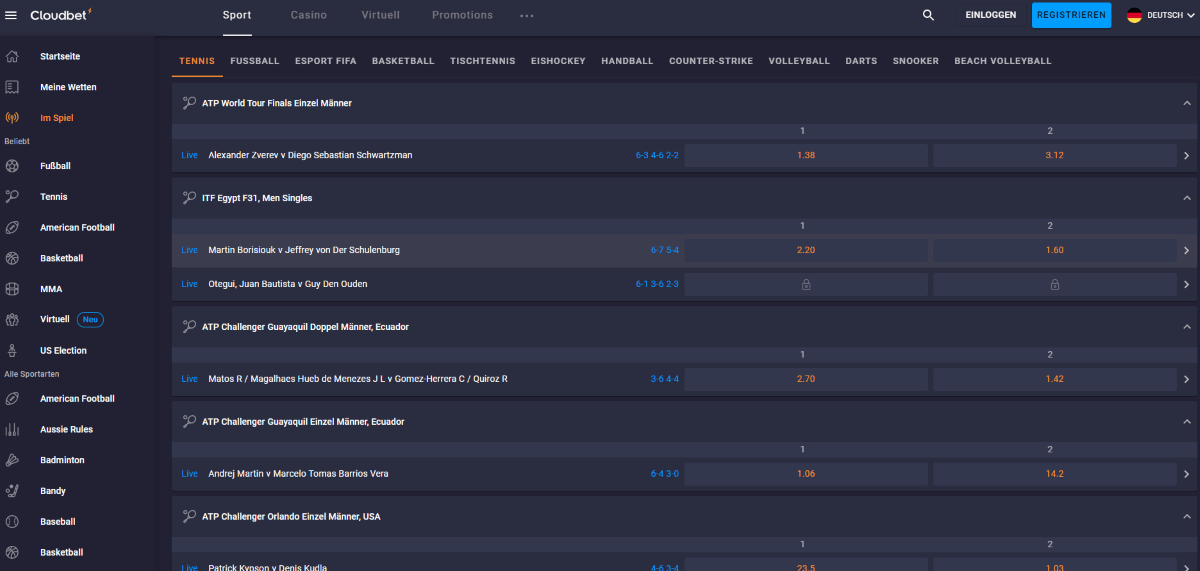This screenshot has width=1200, height=571.
Task: Click the Aussie Rules icon
Action: tap(12, 430)
